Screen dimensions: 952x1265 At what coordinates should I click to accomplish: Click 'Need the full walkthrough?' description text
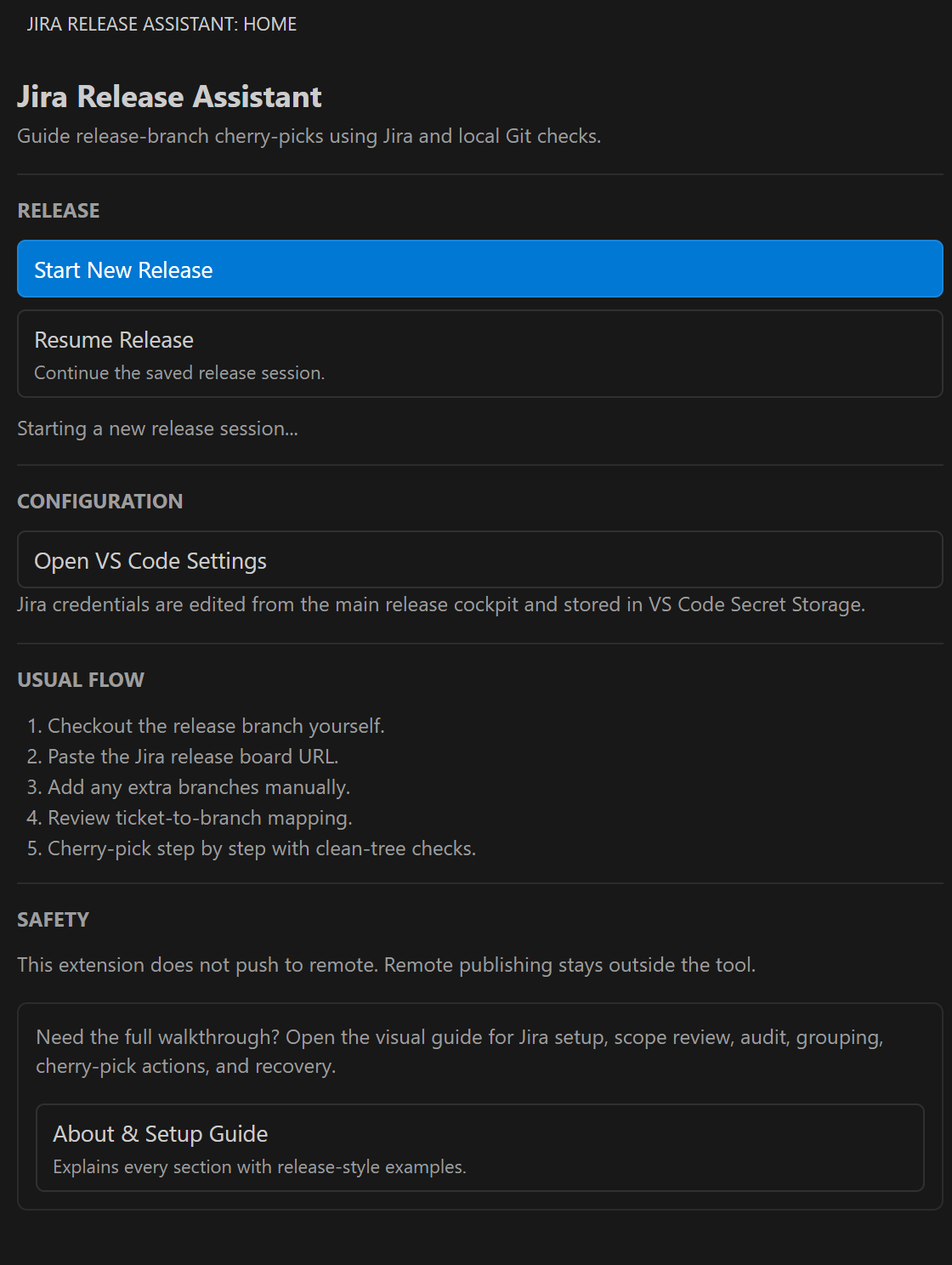pos(460,1052)
